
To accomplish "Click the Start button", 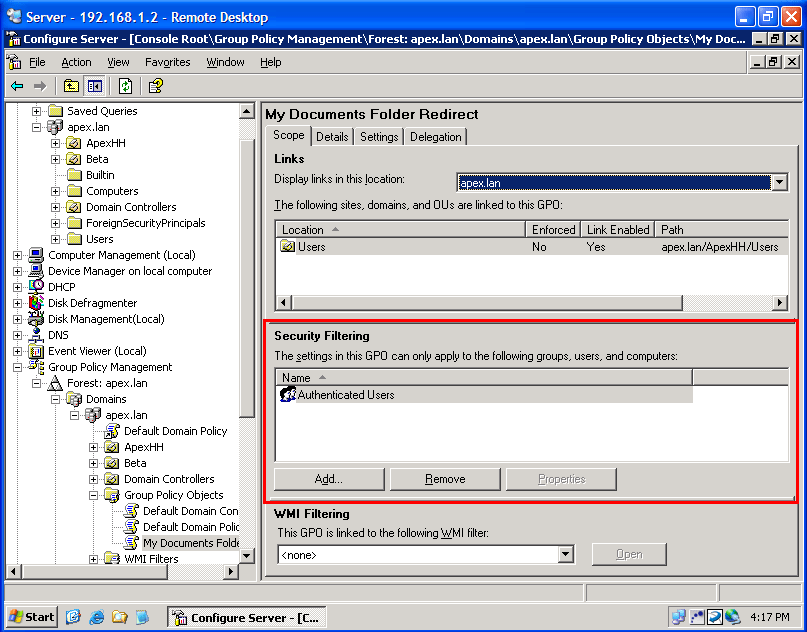I will 32,617.
